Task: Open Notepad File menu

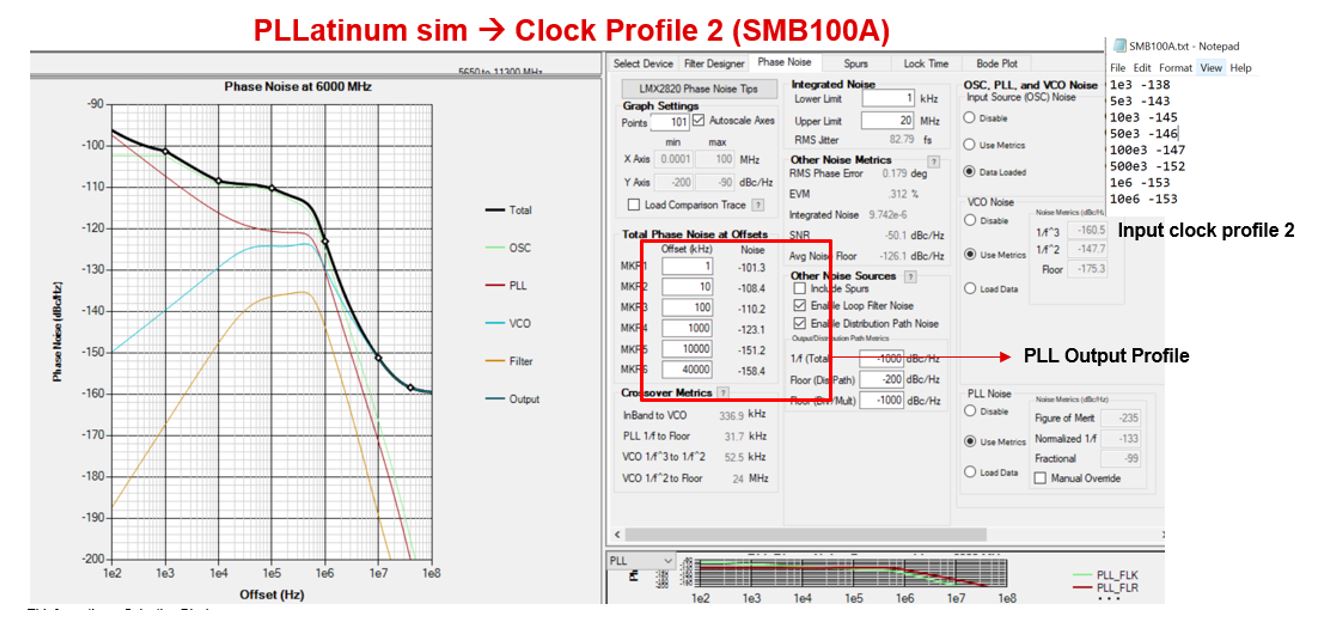Action: coord(1117,67)
